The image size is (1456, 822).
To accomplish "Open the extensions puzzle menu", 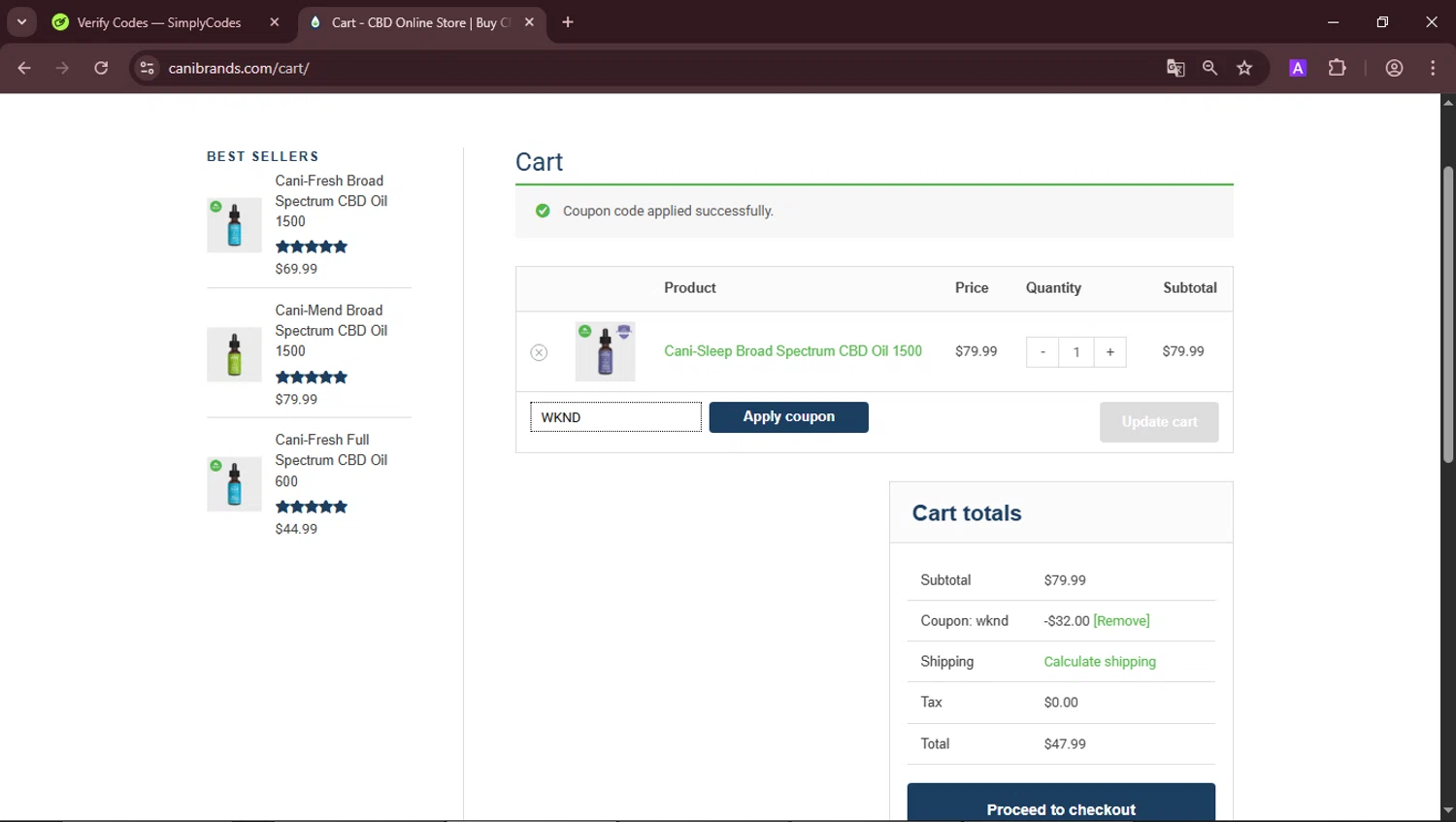I will tap(1338, 68).
